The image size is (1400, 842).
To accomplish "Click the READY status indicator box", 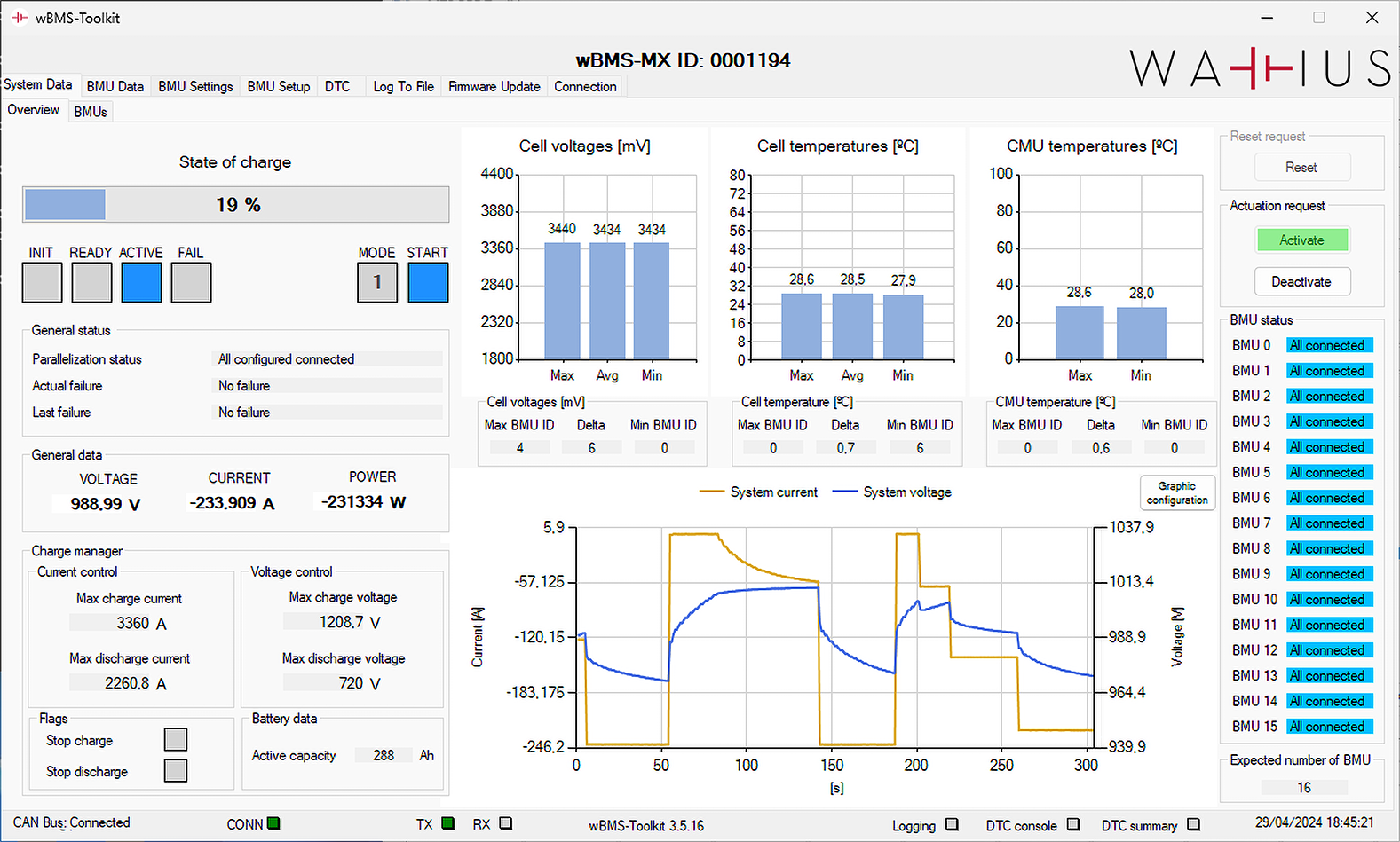I will coord(91,283).
